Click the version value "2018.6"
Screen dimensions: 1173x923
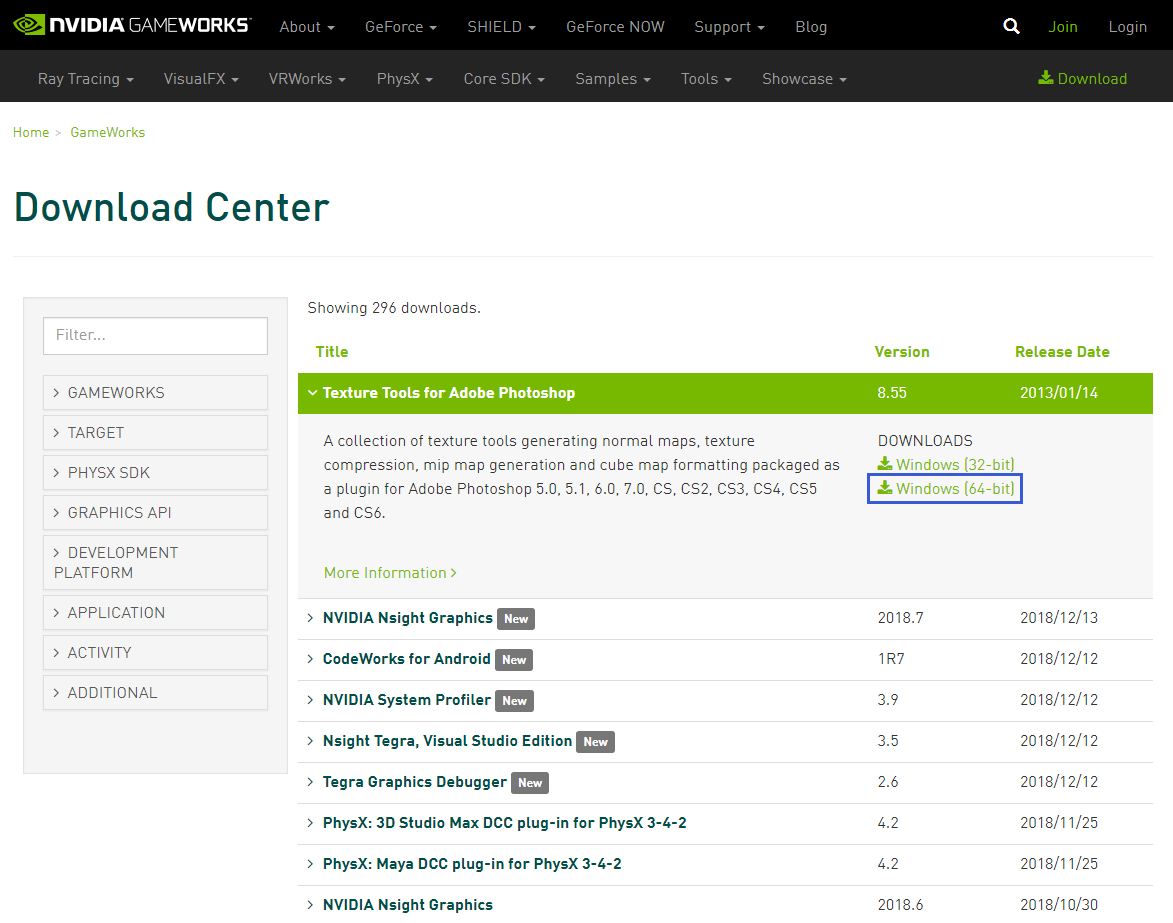tap(900, 905)
